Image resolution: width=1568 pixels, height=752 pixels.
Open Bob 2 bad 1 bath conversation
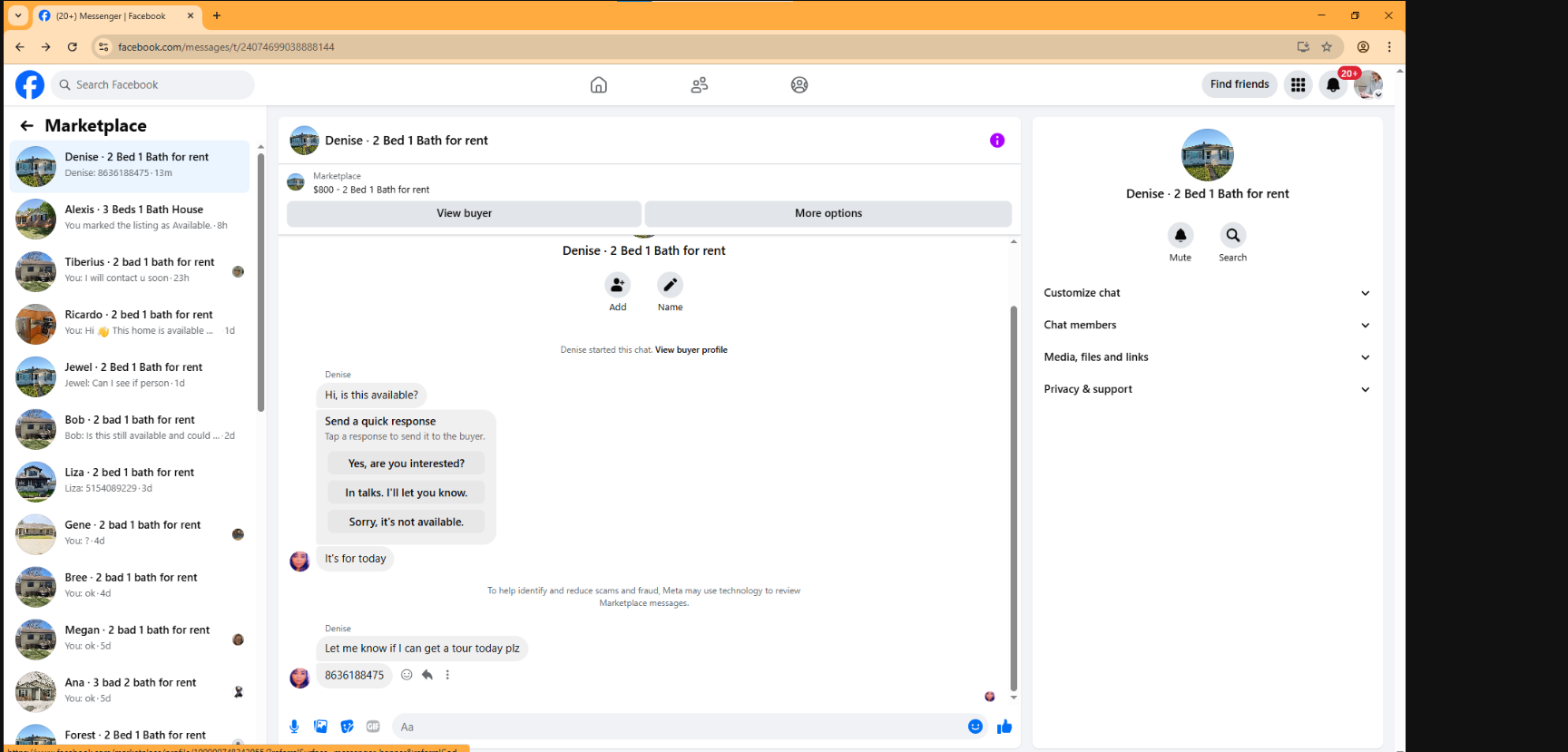pyautogui.click(x=130, y=429)
